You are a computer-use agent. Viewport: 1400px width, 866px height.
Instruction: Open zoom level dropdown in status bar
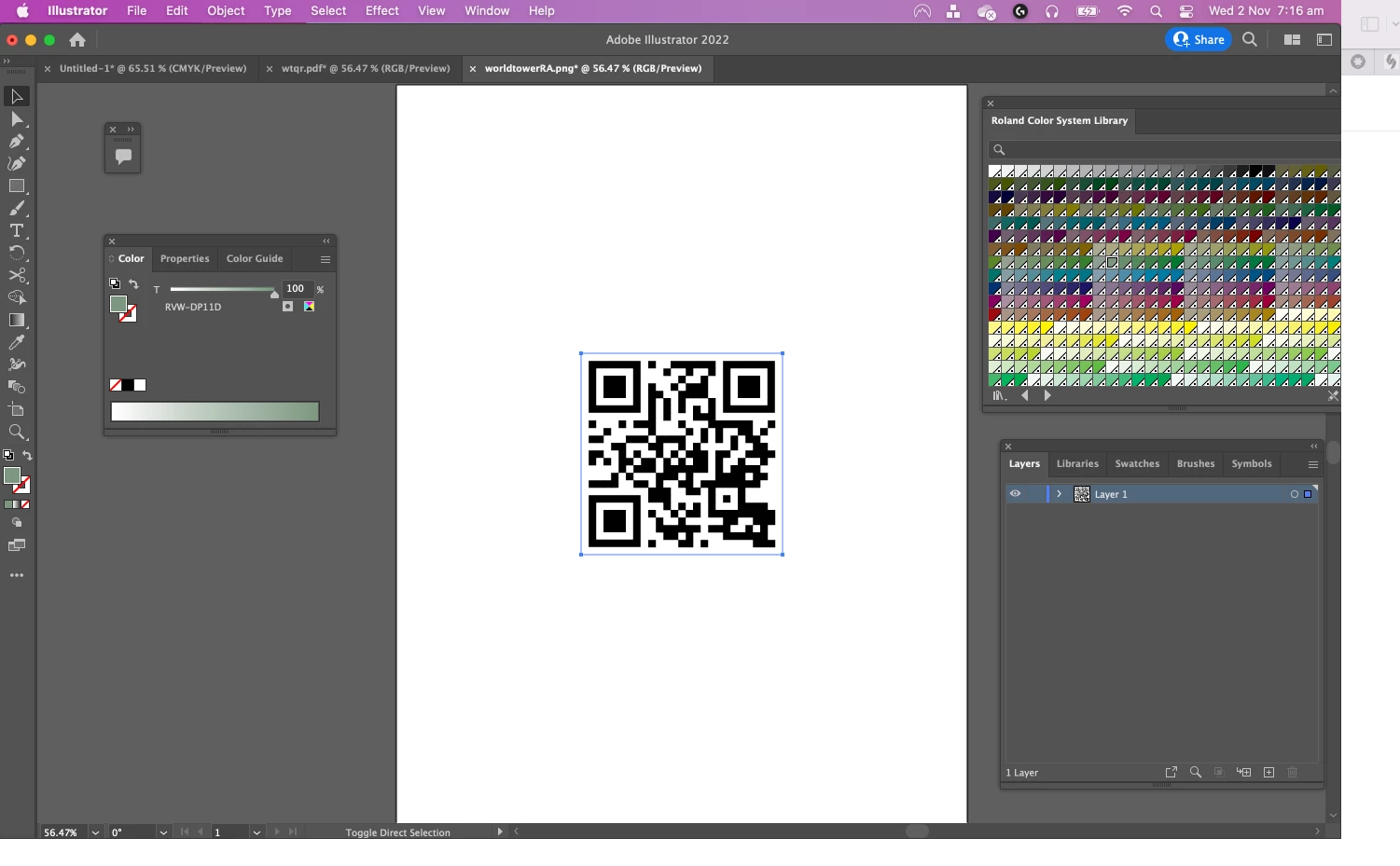tap(95, 832)
